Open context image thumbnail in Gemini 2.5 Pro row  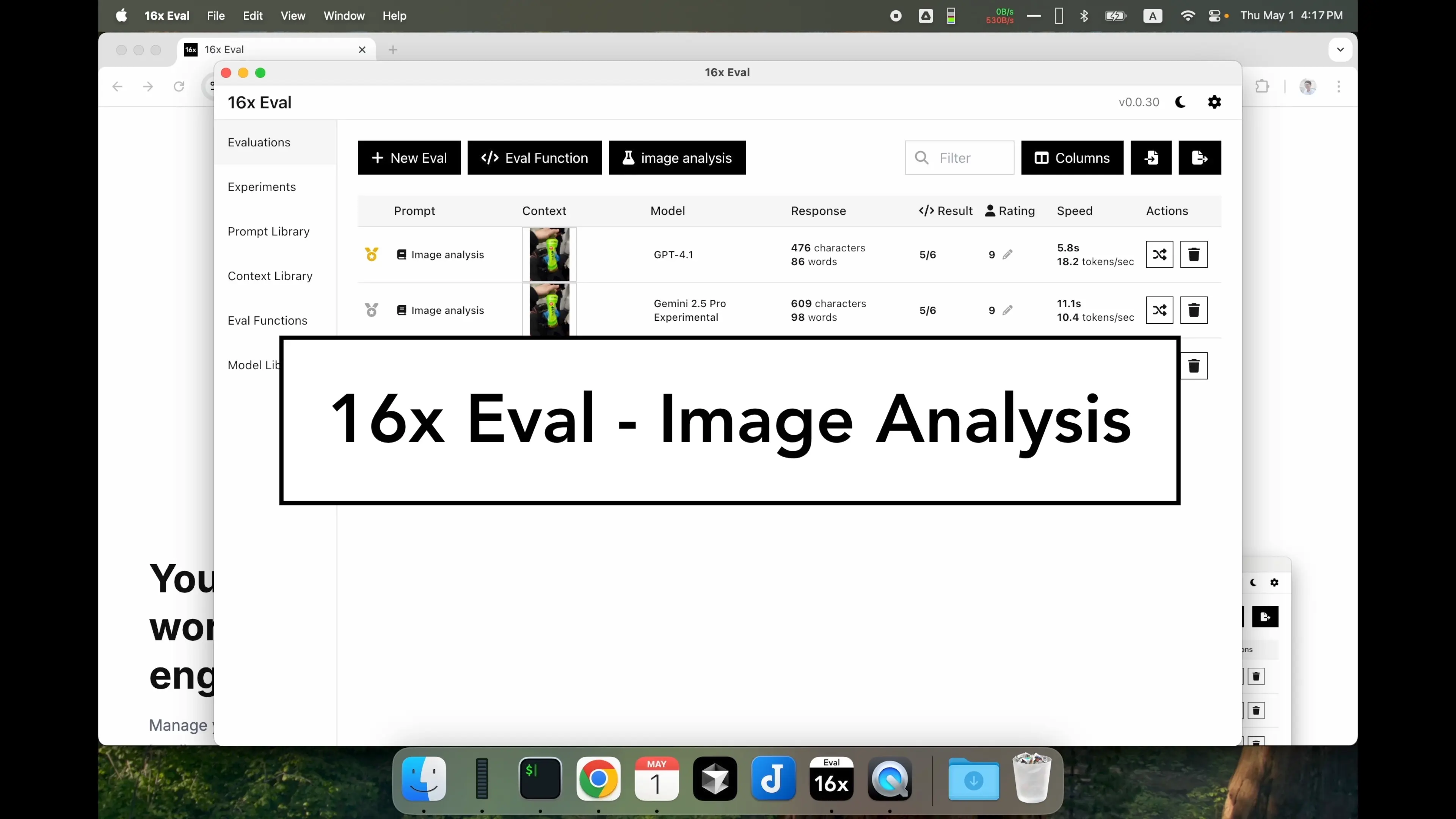point(549,310)
